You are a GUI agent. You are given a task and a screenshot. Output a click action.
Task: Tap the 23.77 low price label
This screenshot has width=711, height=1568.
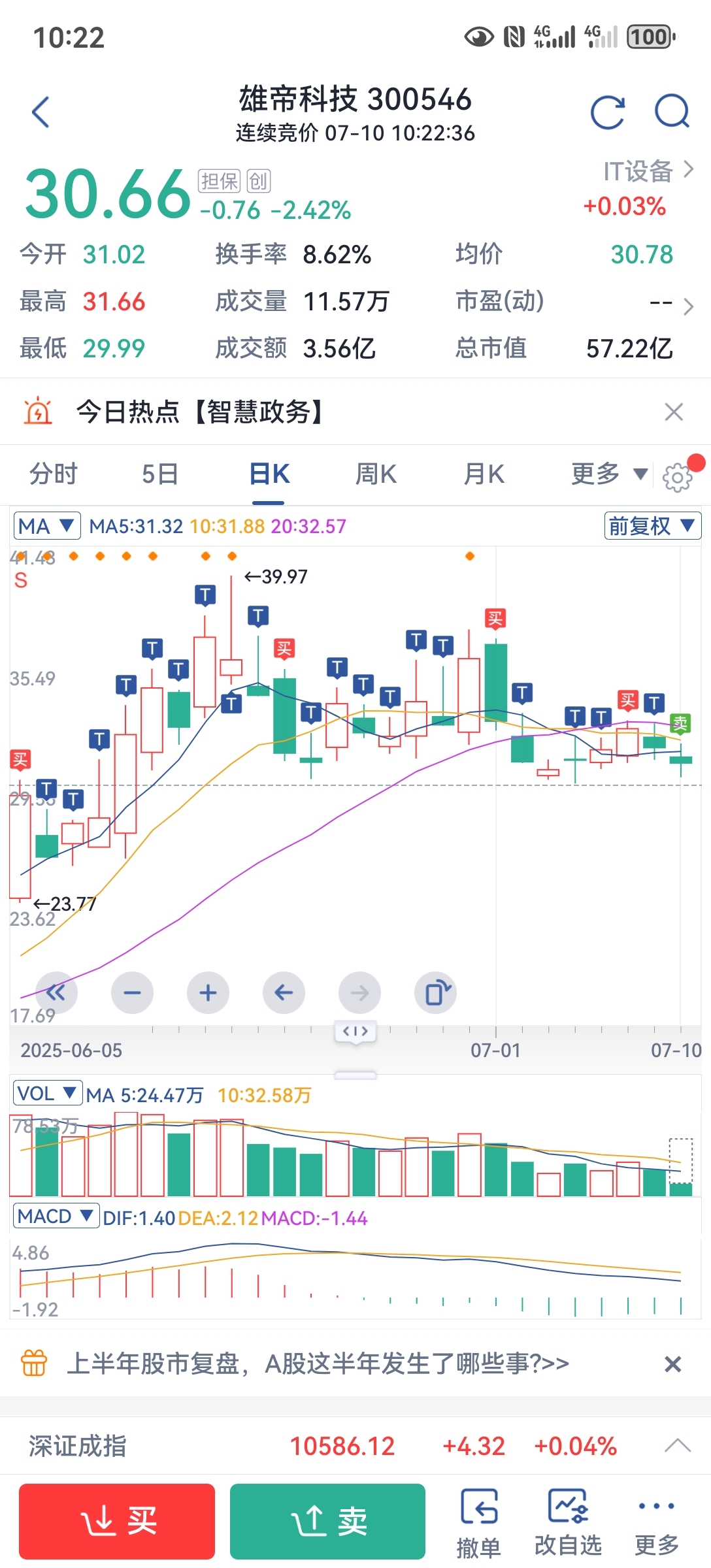pyautogui.click(x=65, y=904)
